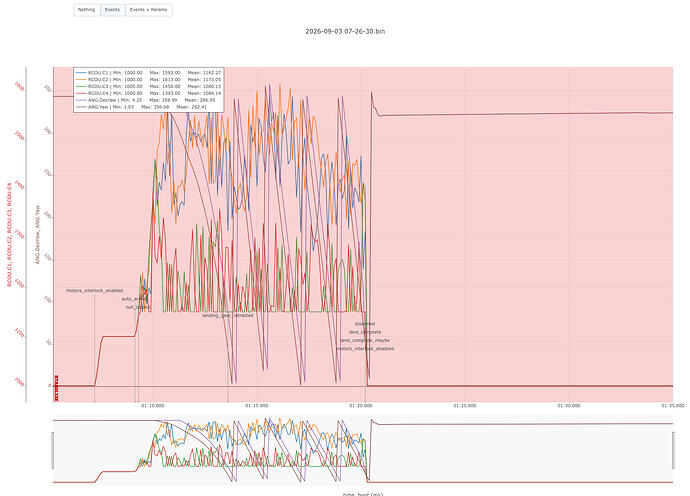690x496 pixels.
Task: Click the 'motors_interlock_disabled' event label
Action: pyautogui.click(x=365, y=349)
